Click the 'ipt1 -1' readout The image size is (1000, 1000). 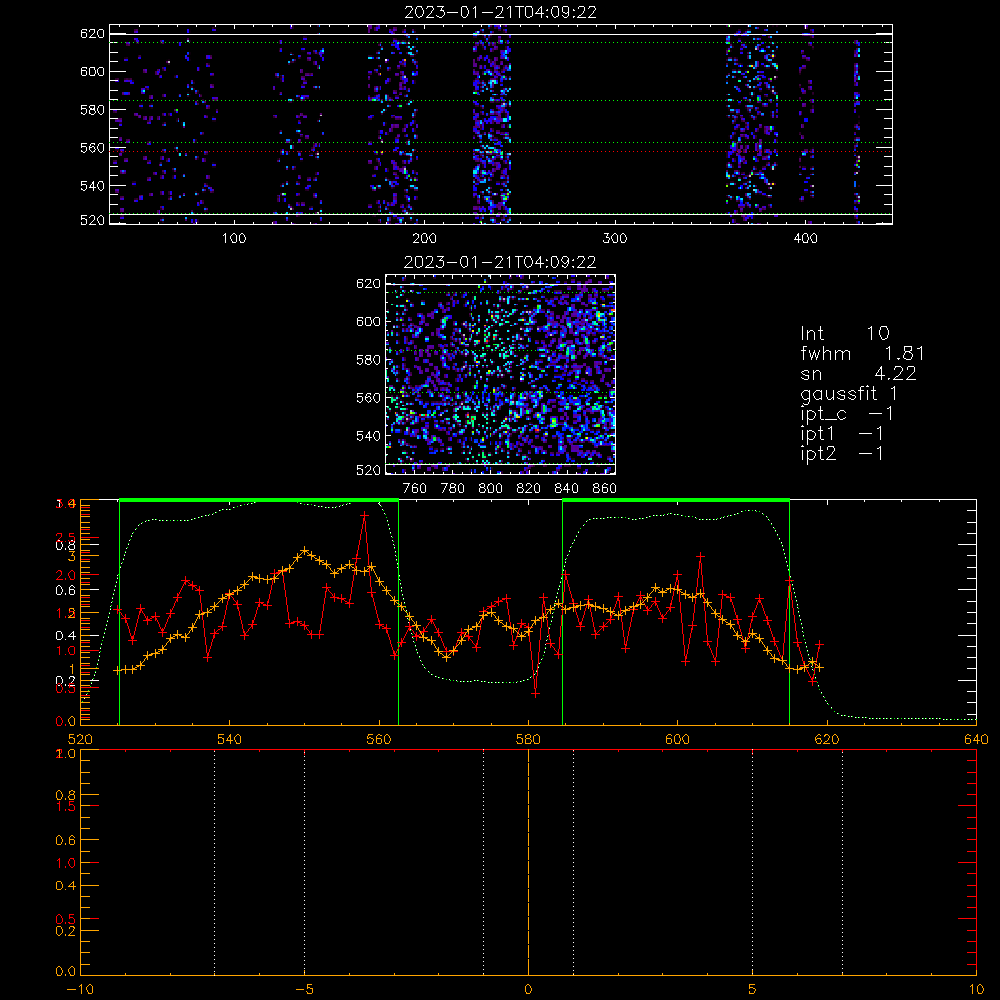tap(842, 434)
